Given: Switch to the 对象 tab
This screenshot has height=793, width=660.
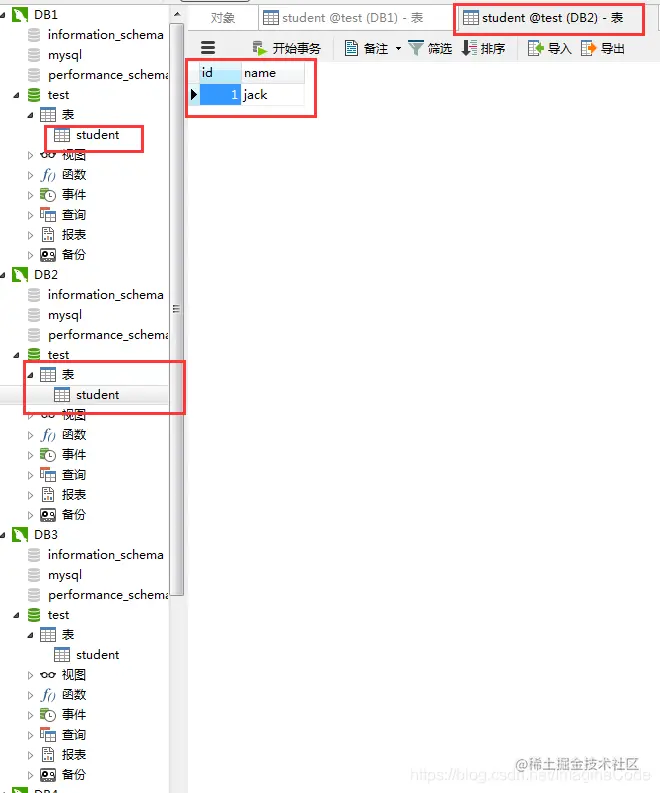Looking at the screenshot, I should [223, 18].
